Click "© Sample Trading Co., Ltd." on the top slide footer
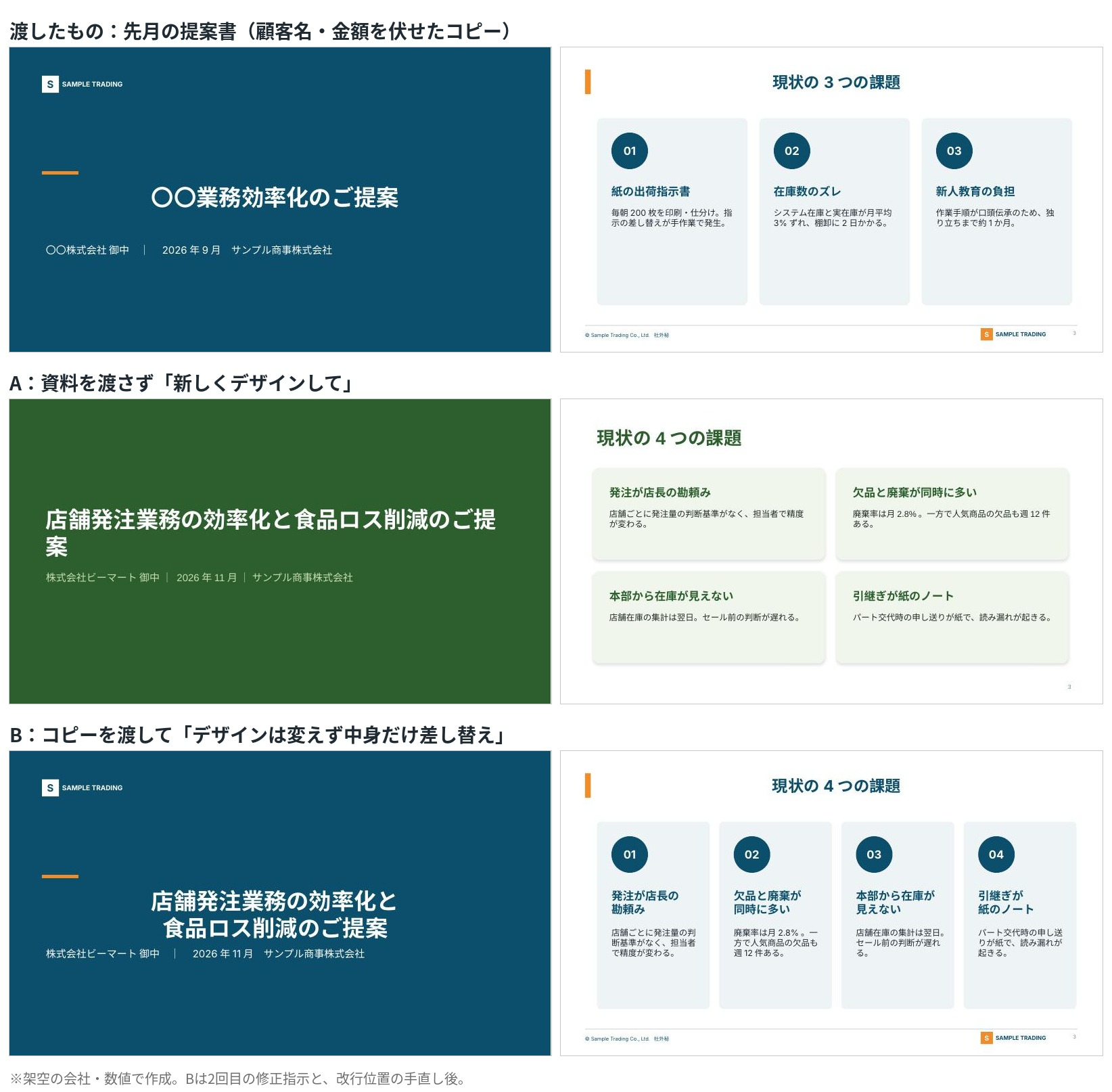Screen dimensions: 1112x1092 tap(617, 336)
